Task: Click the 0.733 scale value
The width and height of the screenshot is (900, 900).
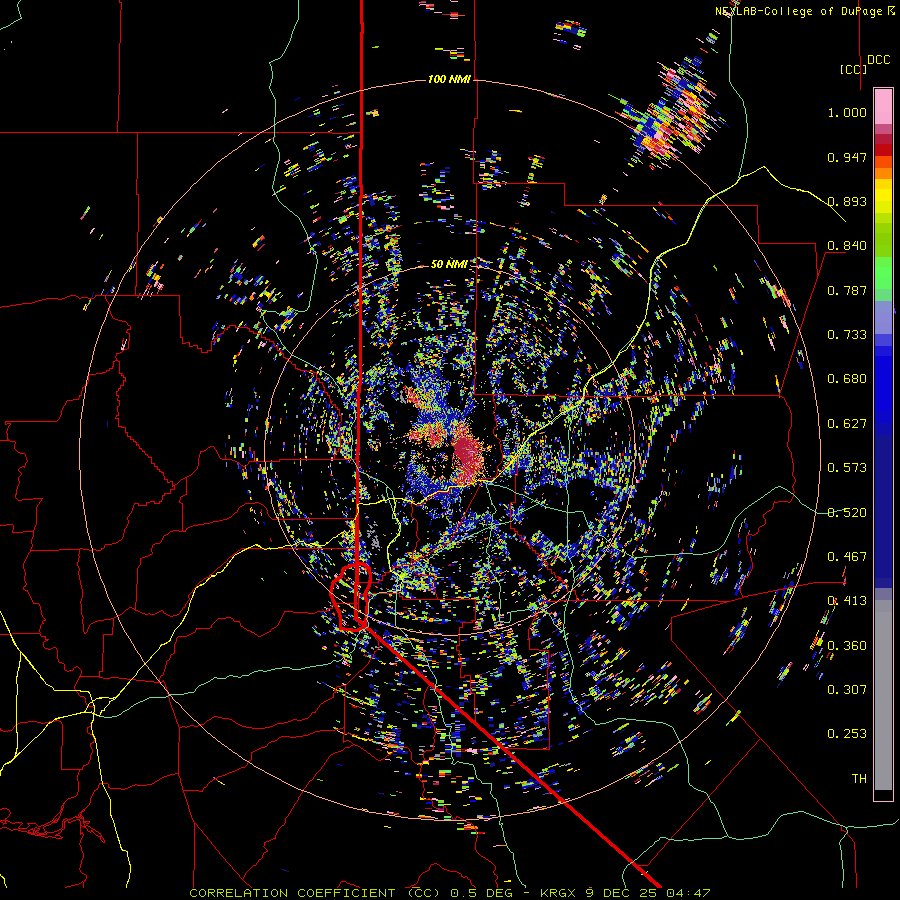Action: 847,335
